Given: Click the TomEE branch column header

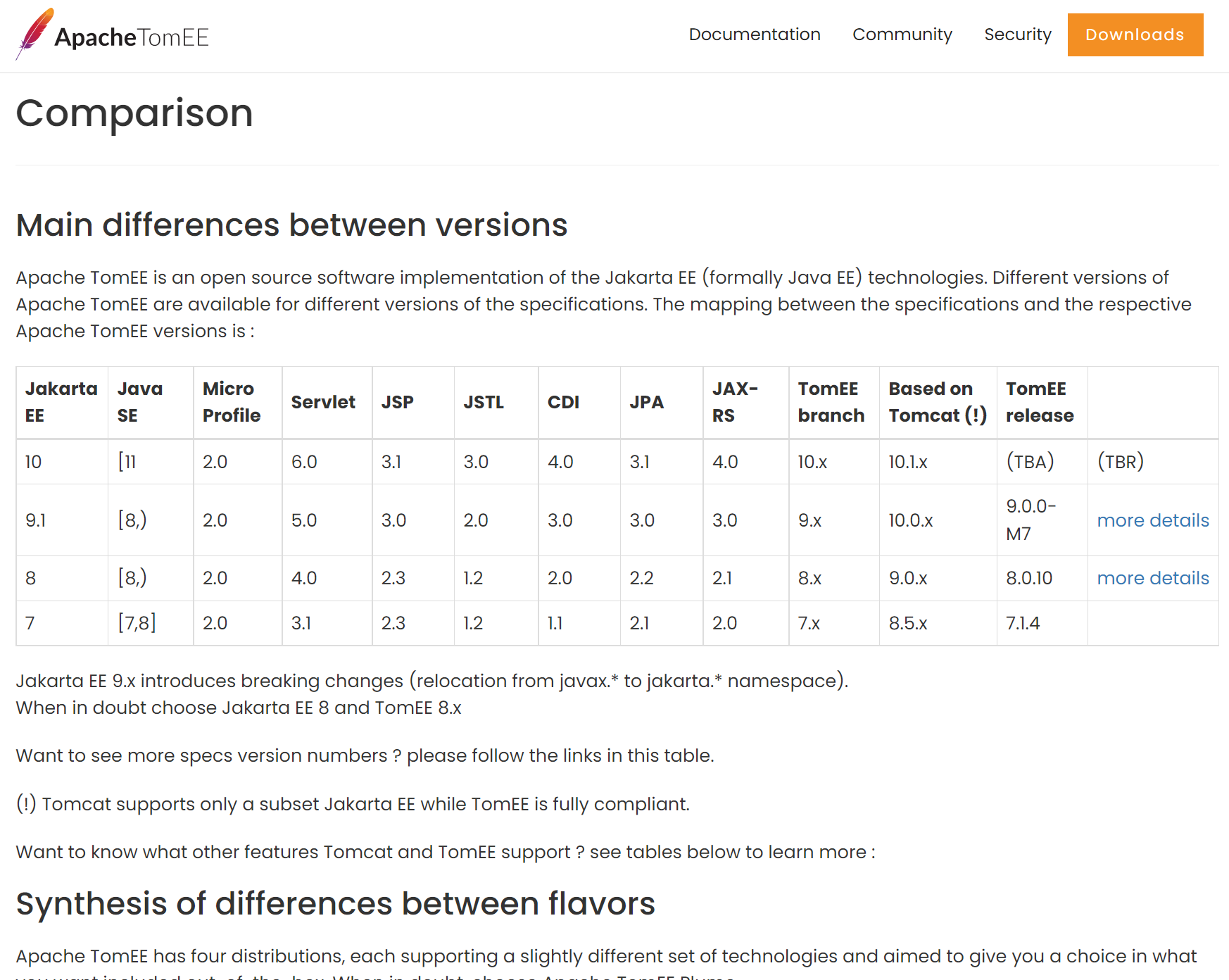Looking at the screenshot, I should [x=834, y=402].
